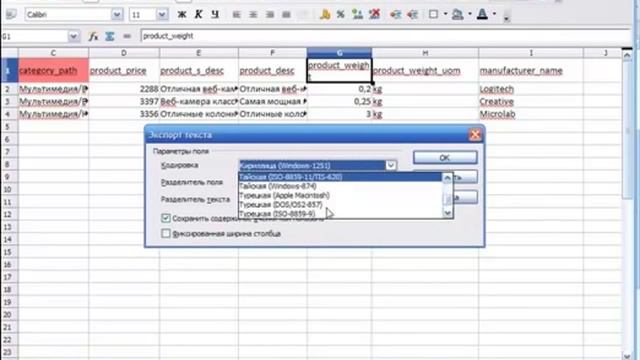
Task: Align cell text right
Action: click(270, 15)
